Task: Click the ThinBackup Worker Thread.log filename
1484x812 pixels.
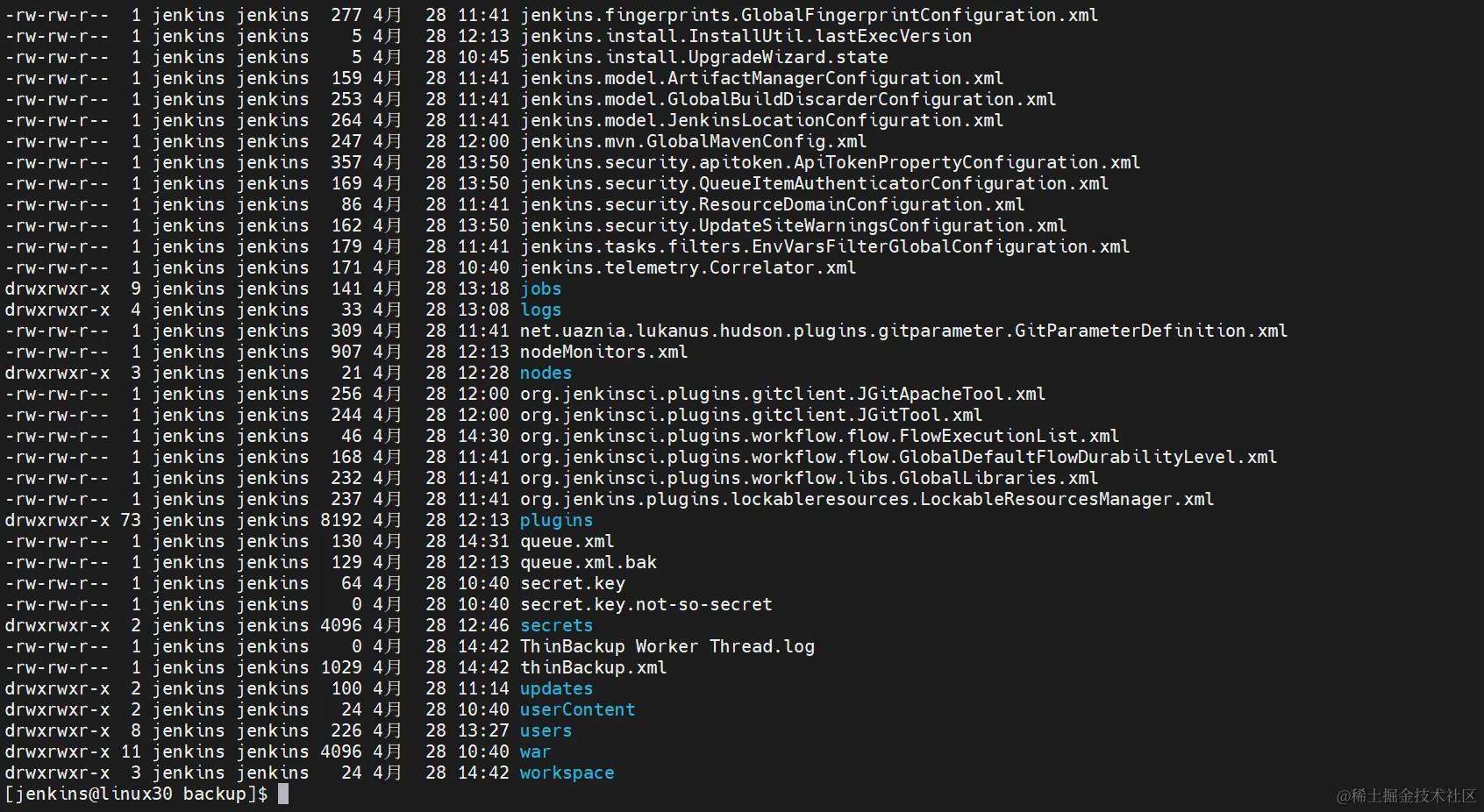Action: point(667,646)
